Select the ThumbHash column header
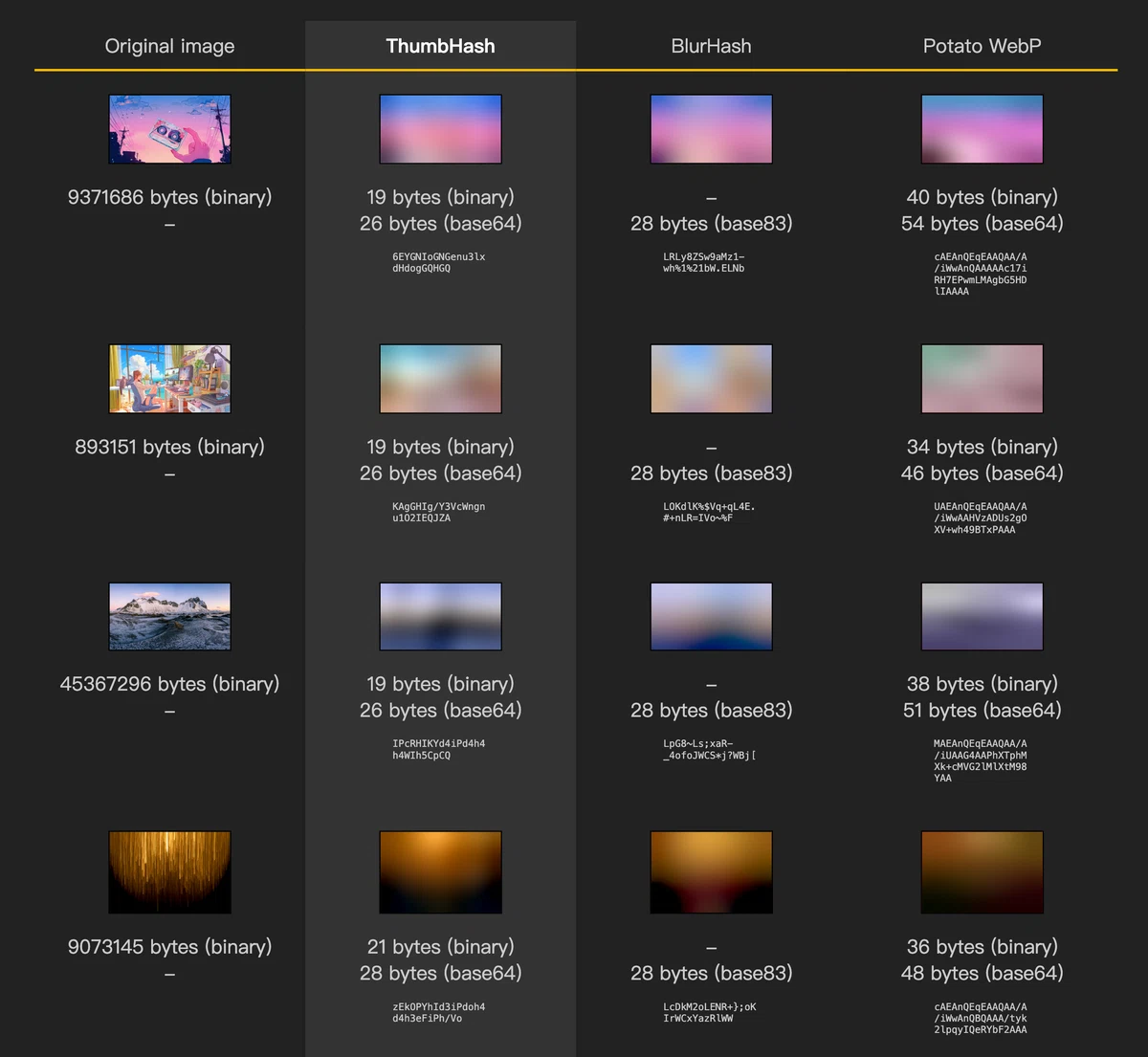The height and width of the screenshot is (1057, 1148). [440, 46]
